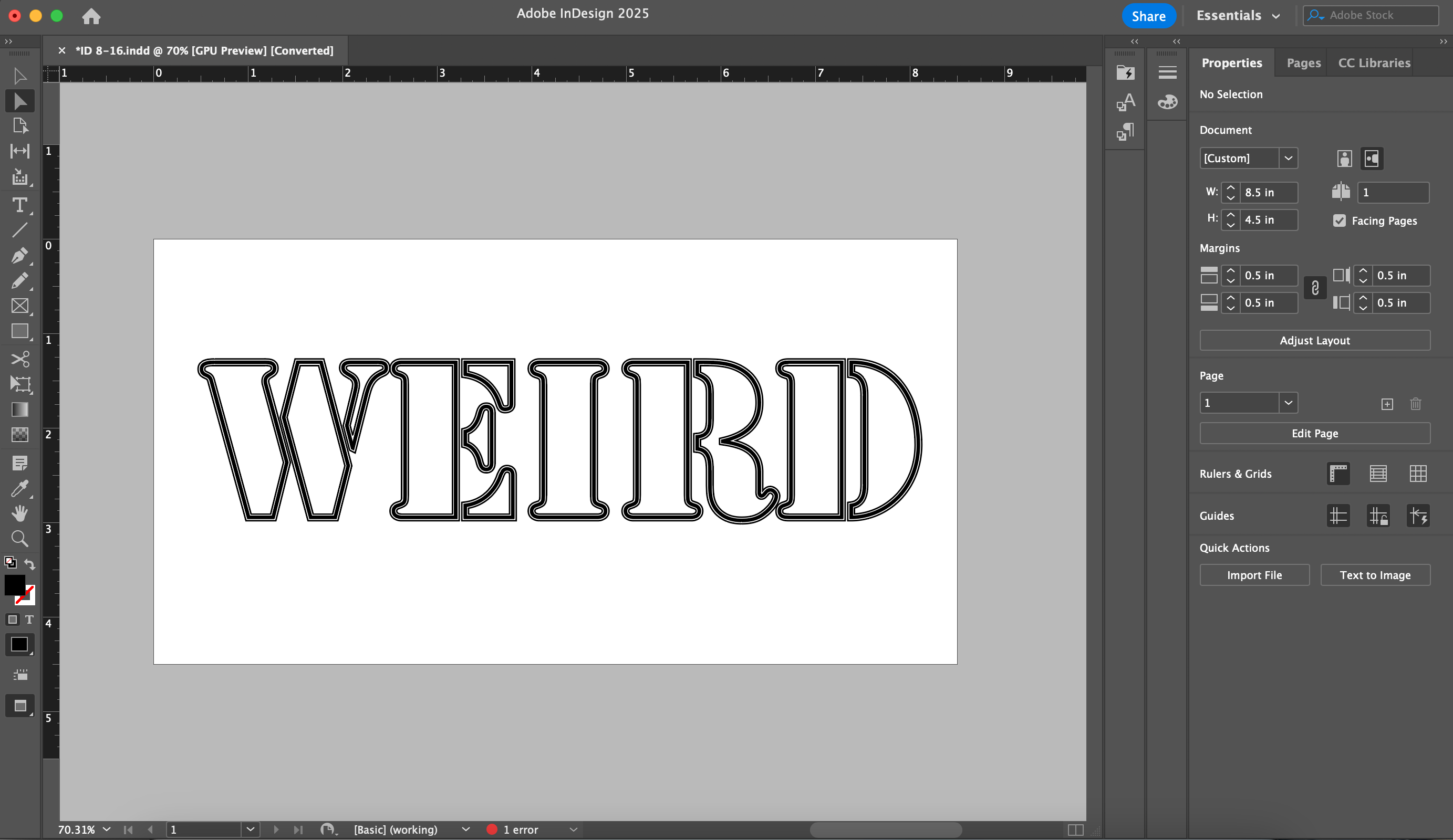The height and width of the screenshot is (840, 1453).
Task: Toggle the Document Grid visibility
Action: coord(1418,474)
